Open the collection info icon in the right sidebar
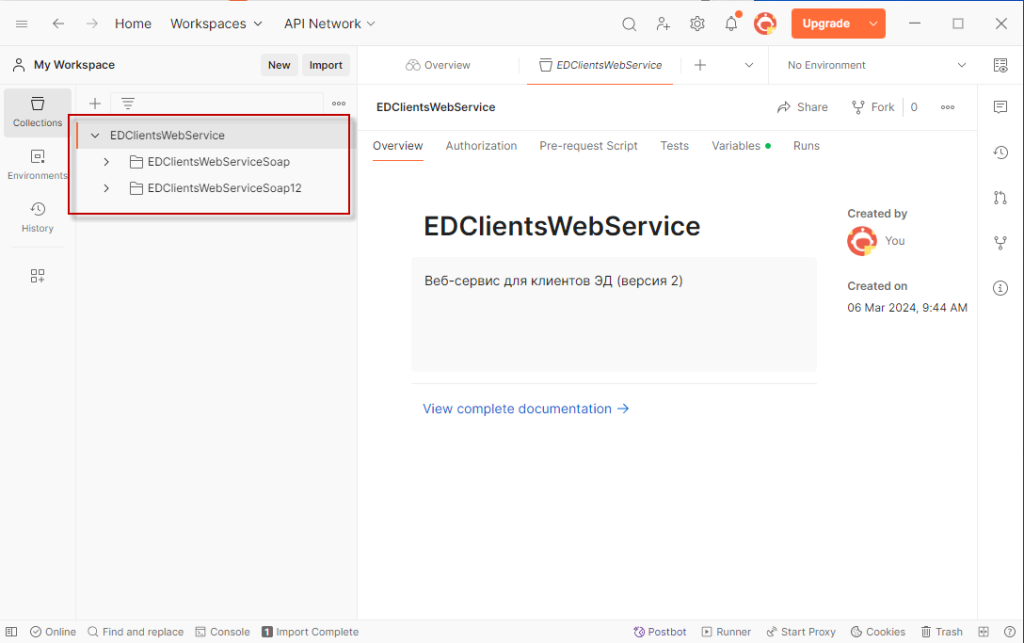The image size is (1024, 643). pos(1000,288)
